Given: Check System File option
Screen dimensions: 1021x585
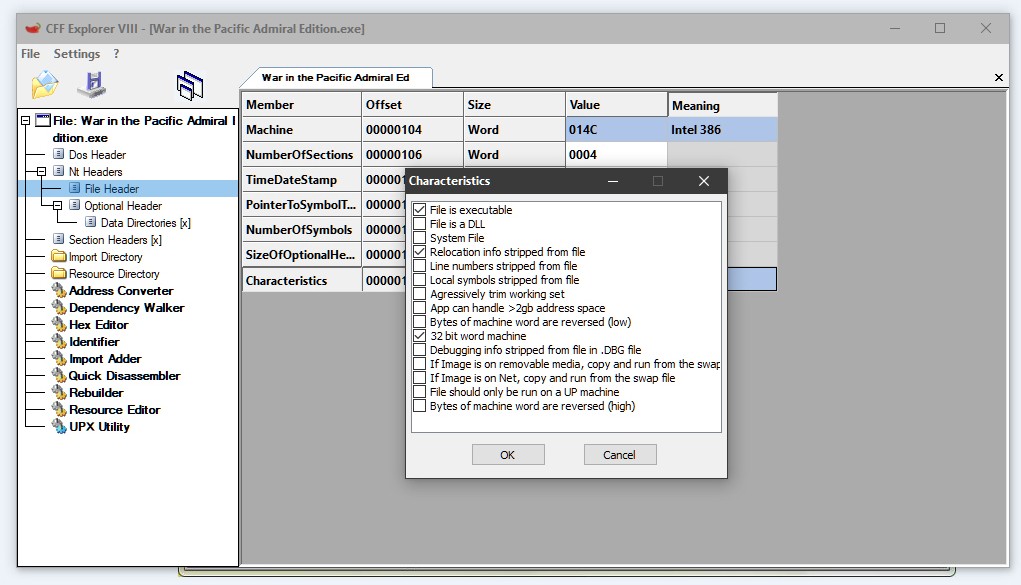Looking at the screenshot, I should (x=419, y=238).
